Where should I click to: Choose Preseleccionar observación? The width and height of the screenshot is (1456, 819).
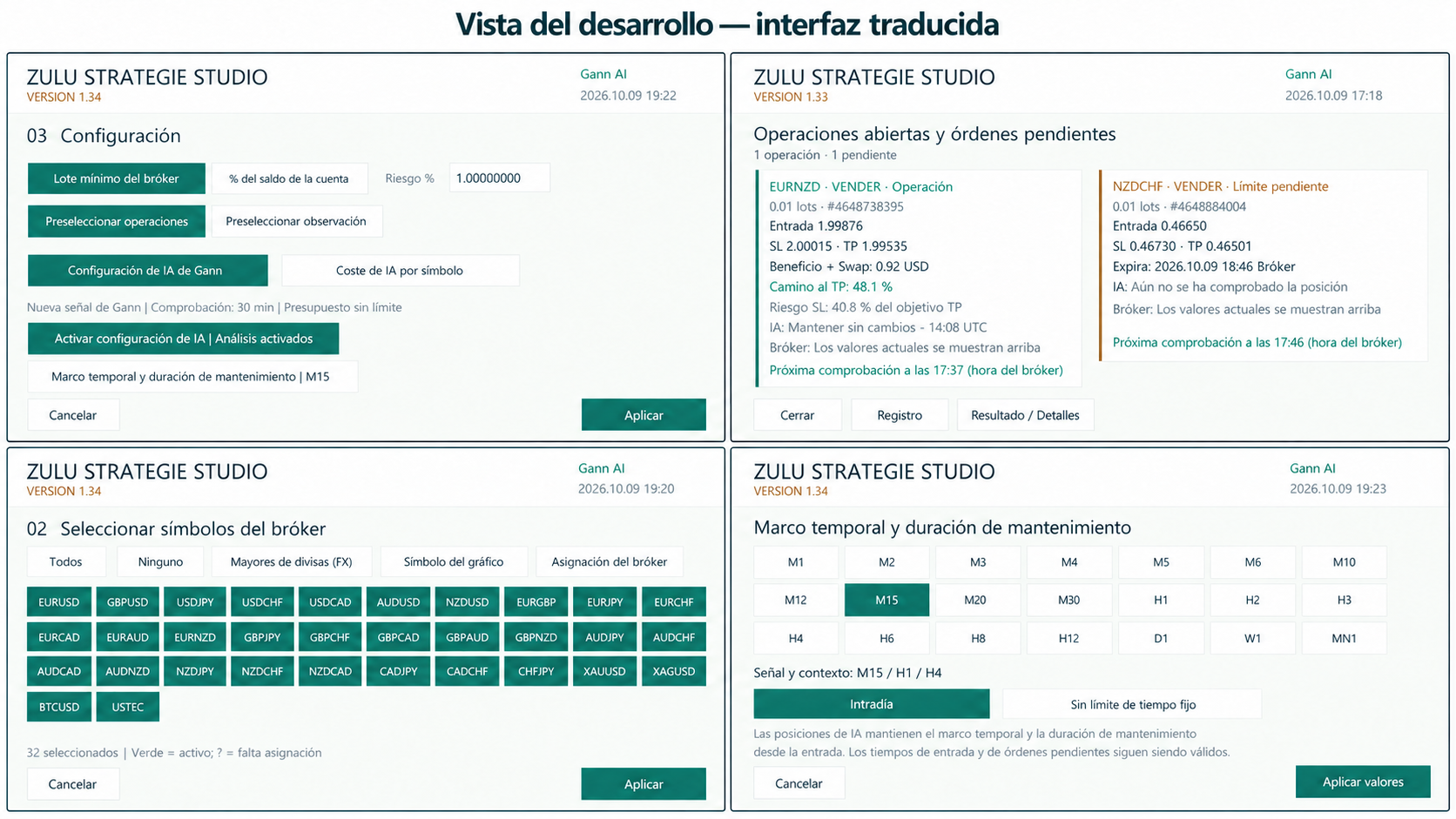pyautogui.click(x=296, y=221)
